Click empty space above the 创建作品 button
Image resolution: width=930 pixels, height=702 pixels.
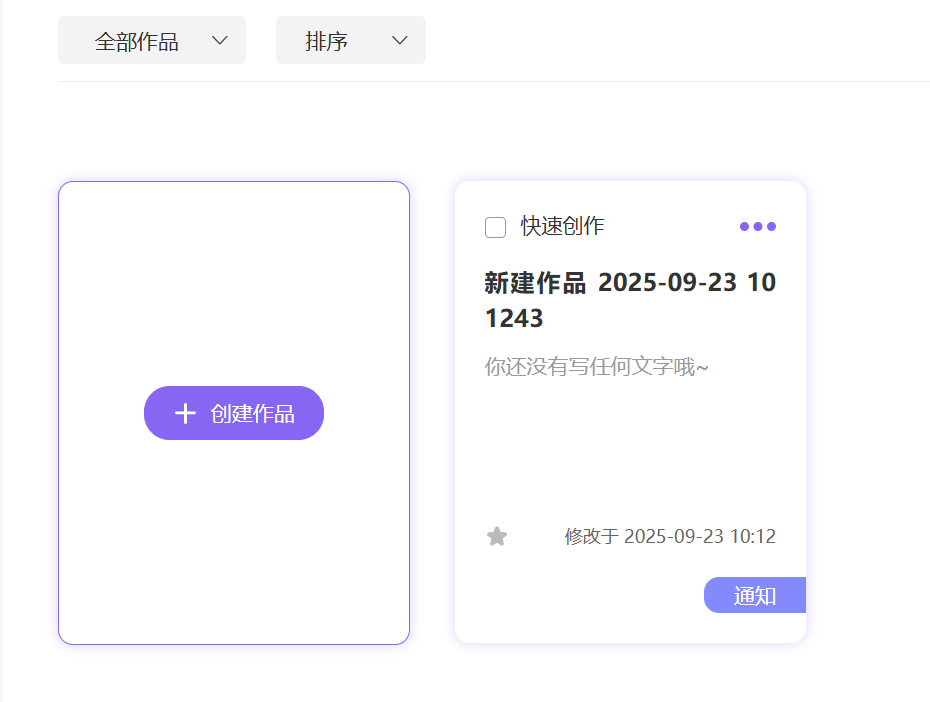[x=234, y=280]
